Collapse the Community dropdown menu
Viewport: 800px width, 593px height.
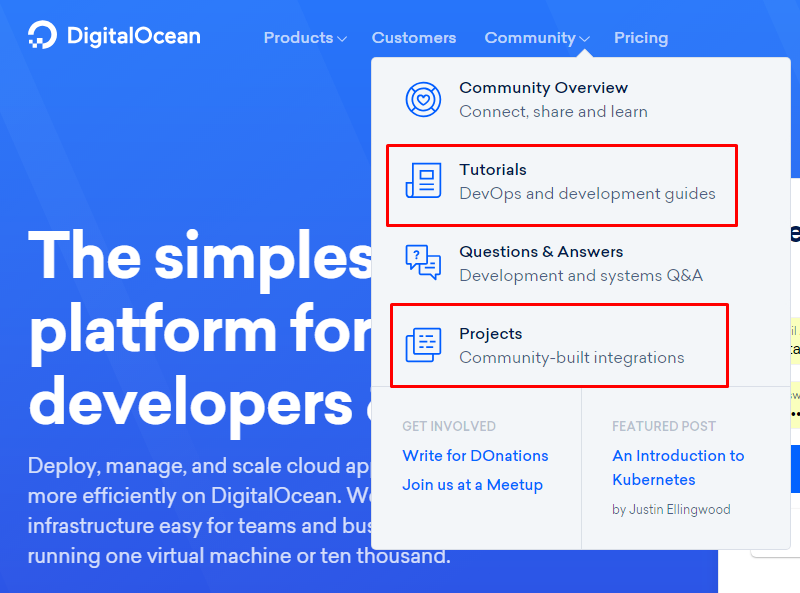537,38
